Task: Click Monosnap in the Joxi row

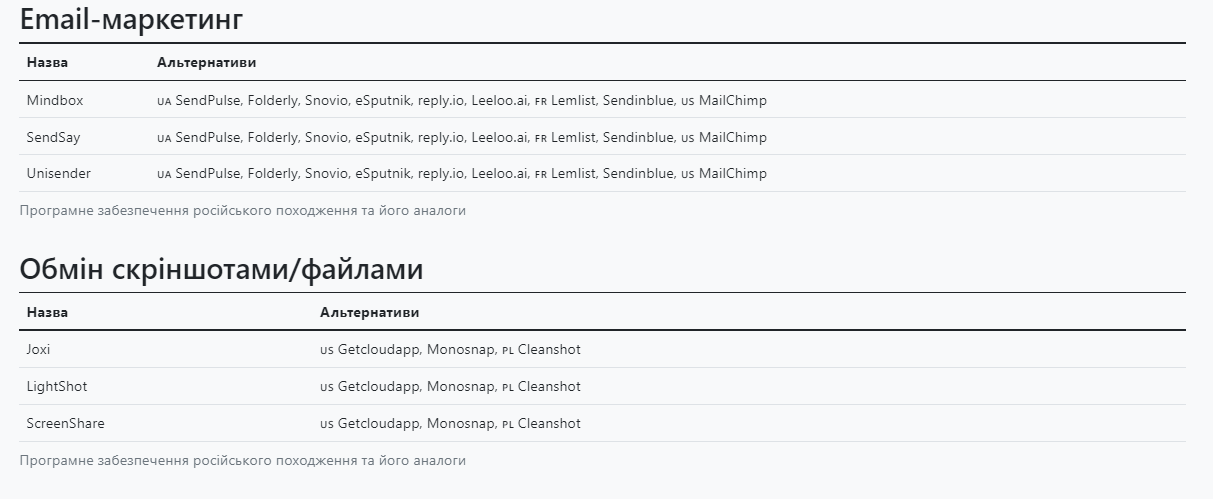Action: point(461,349)
